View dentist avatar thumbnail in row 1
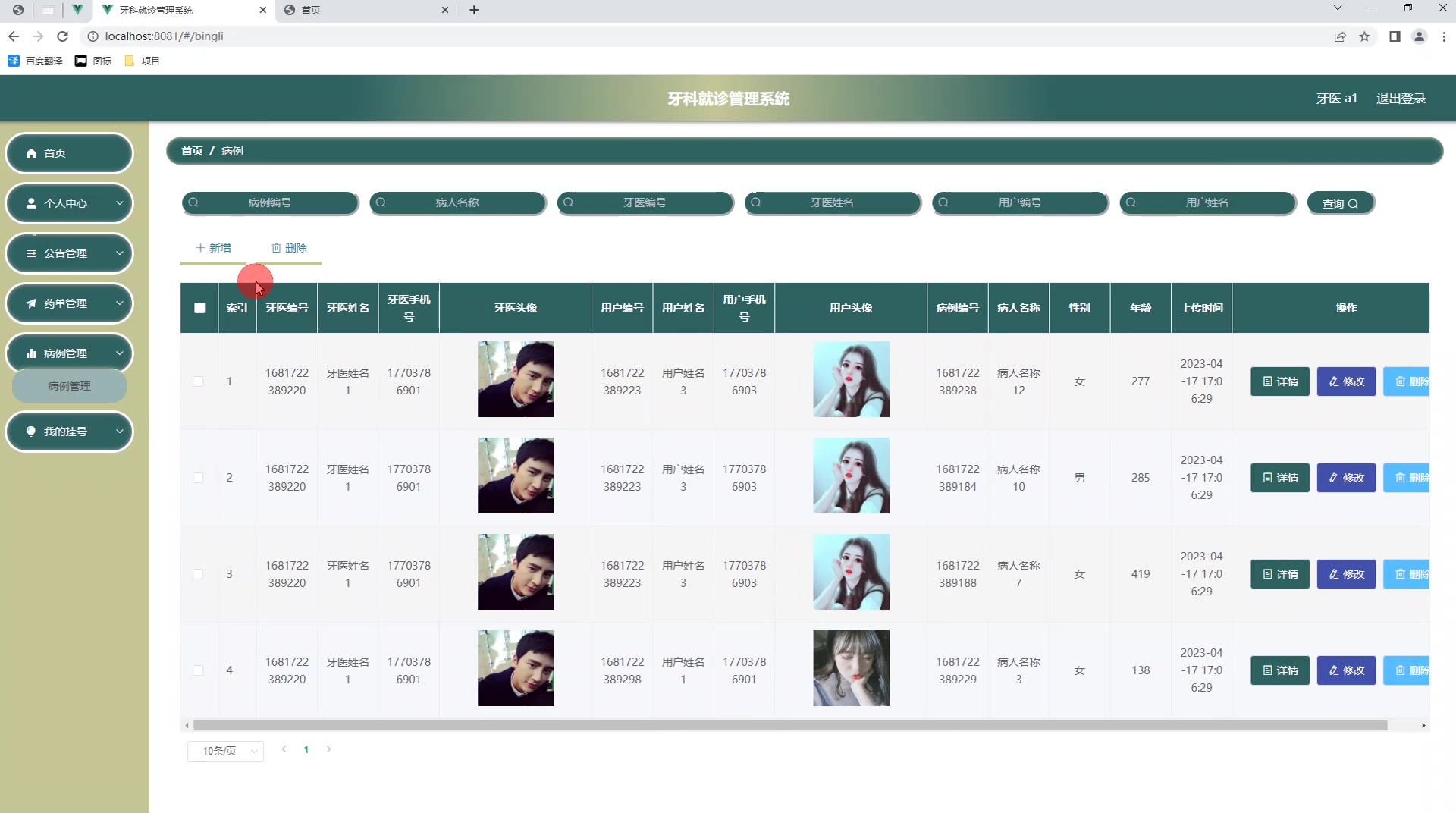 tap(516, 379)
